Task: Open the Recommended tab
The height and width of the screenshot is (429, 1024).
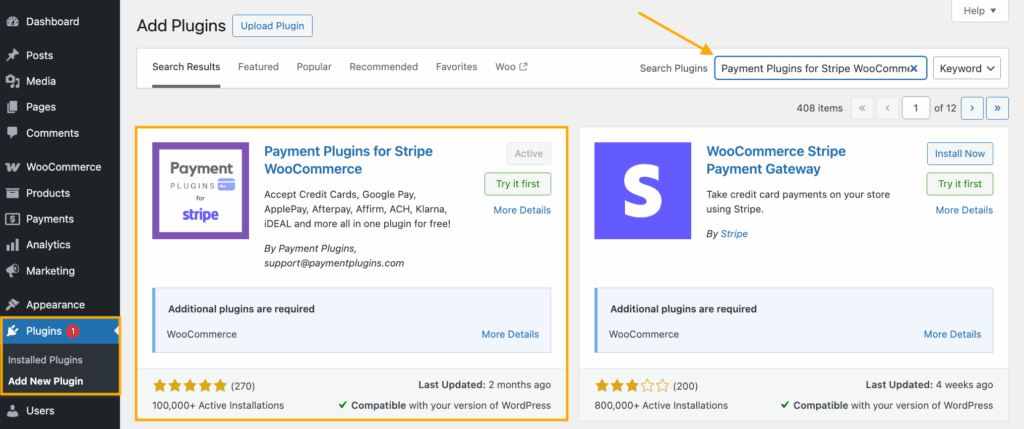Action: (384, 67)
